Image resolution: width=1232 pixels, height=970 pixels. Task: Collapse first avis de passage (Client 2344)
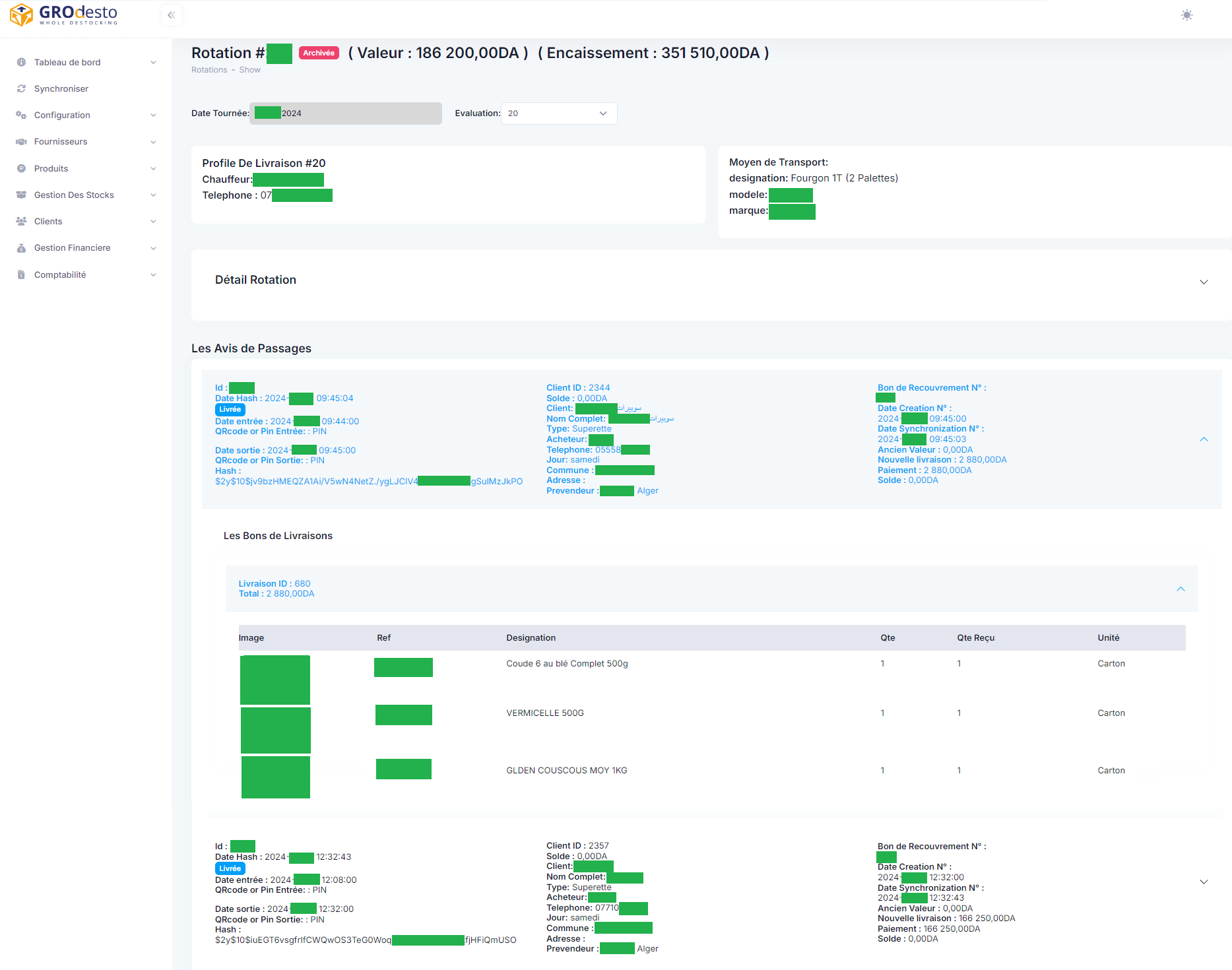[x=1204, y=439]
